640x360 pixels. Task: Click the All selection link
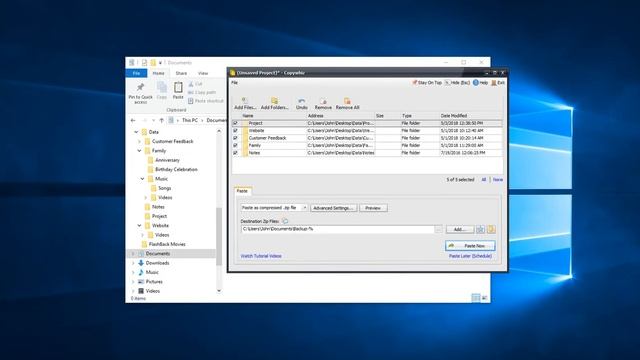(x=484, y=180)
